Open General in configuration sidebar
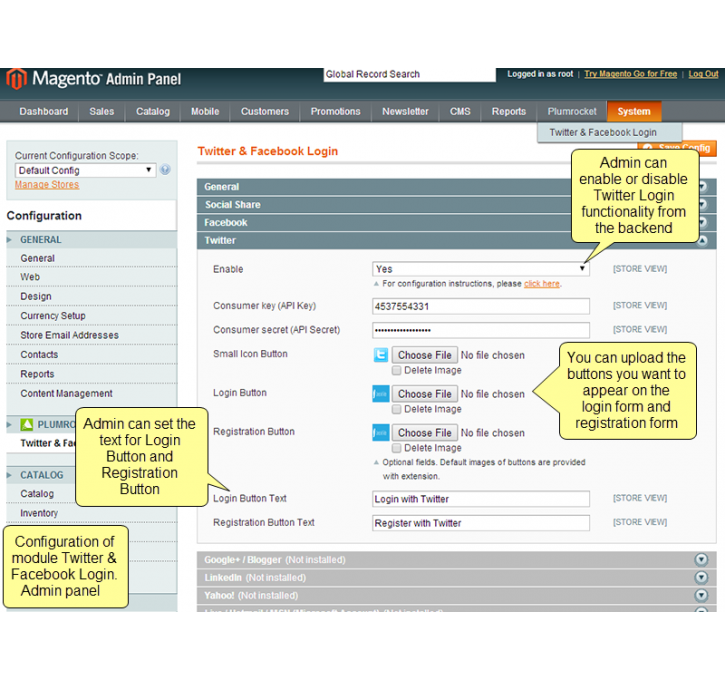The image size is (725, 680). pos(37,258)
